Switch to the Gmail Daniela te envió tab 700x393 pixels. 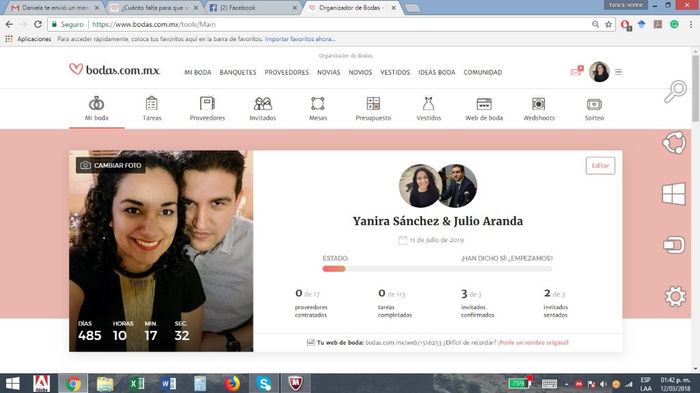(54, 8)
